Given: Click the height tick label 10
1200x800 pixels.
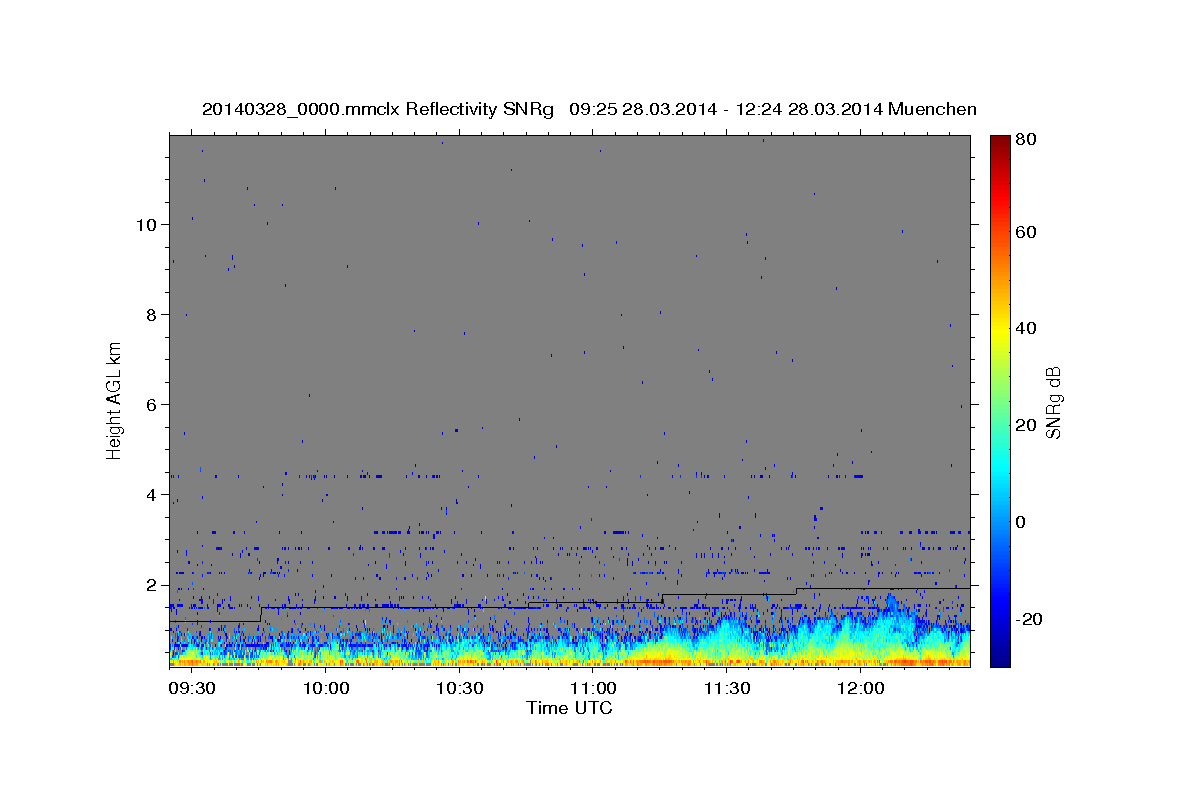Looking at the screenshot, I should click(x=145, y=224).
